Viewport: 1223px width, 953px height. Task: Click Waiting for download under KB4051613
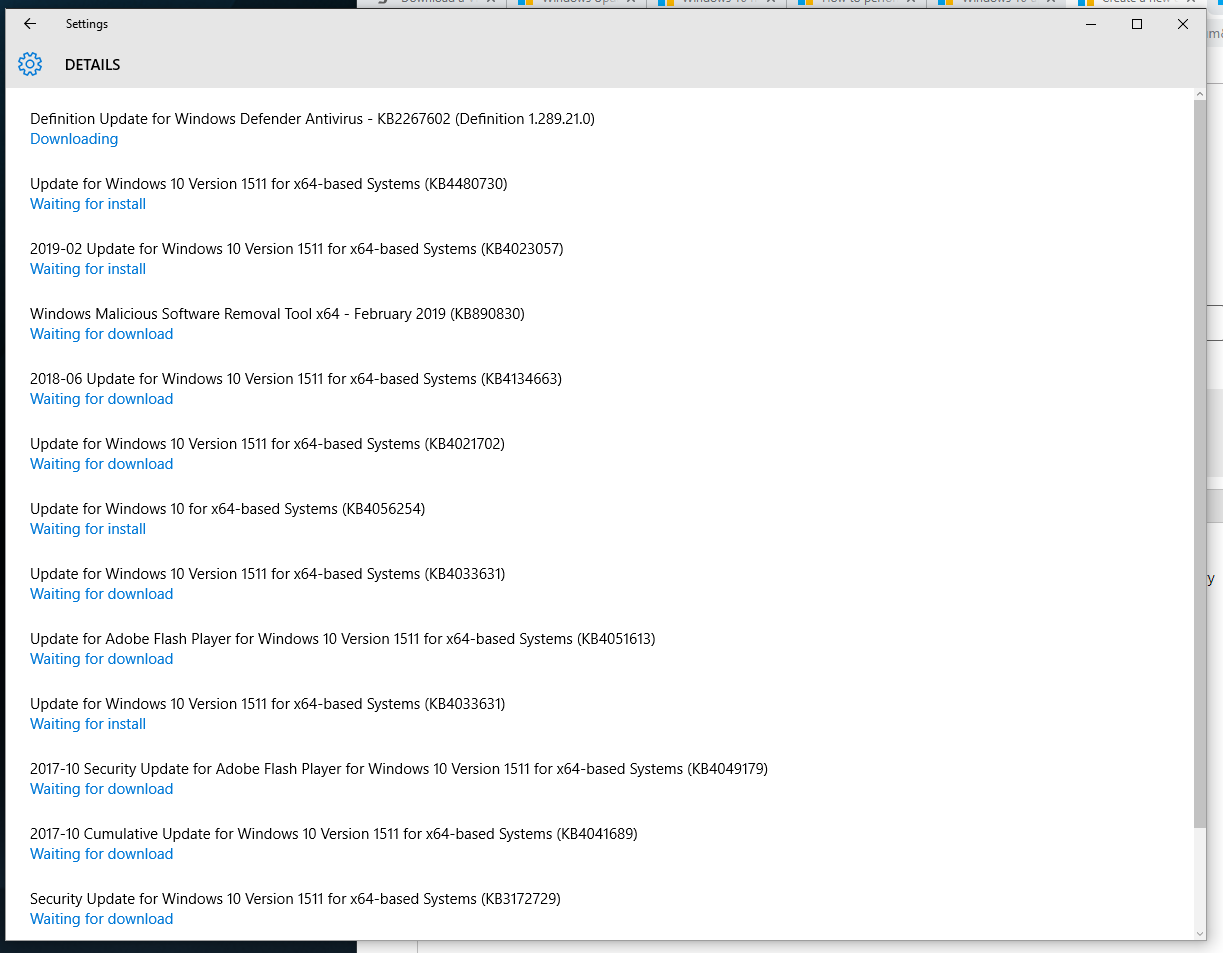click(x=102, y=659)
